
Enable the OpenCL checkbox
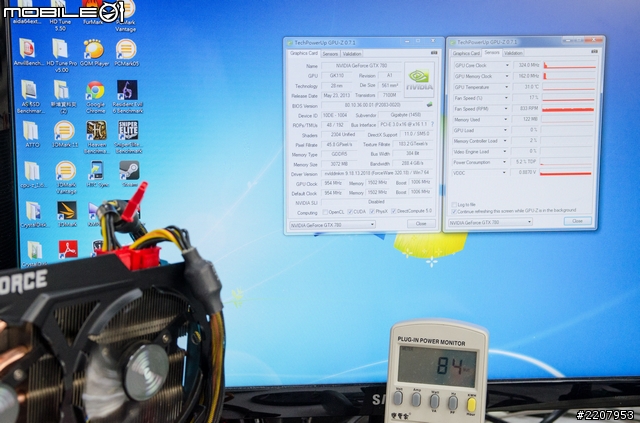pos(325,212)
